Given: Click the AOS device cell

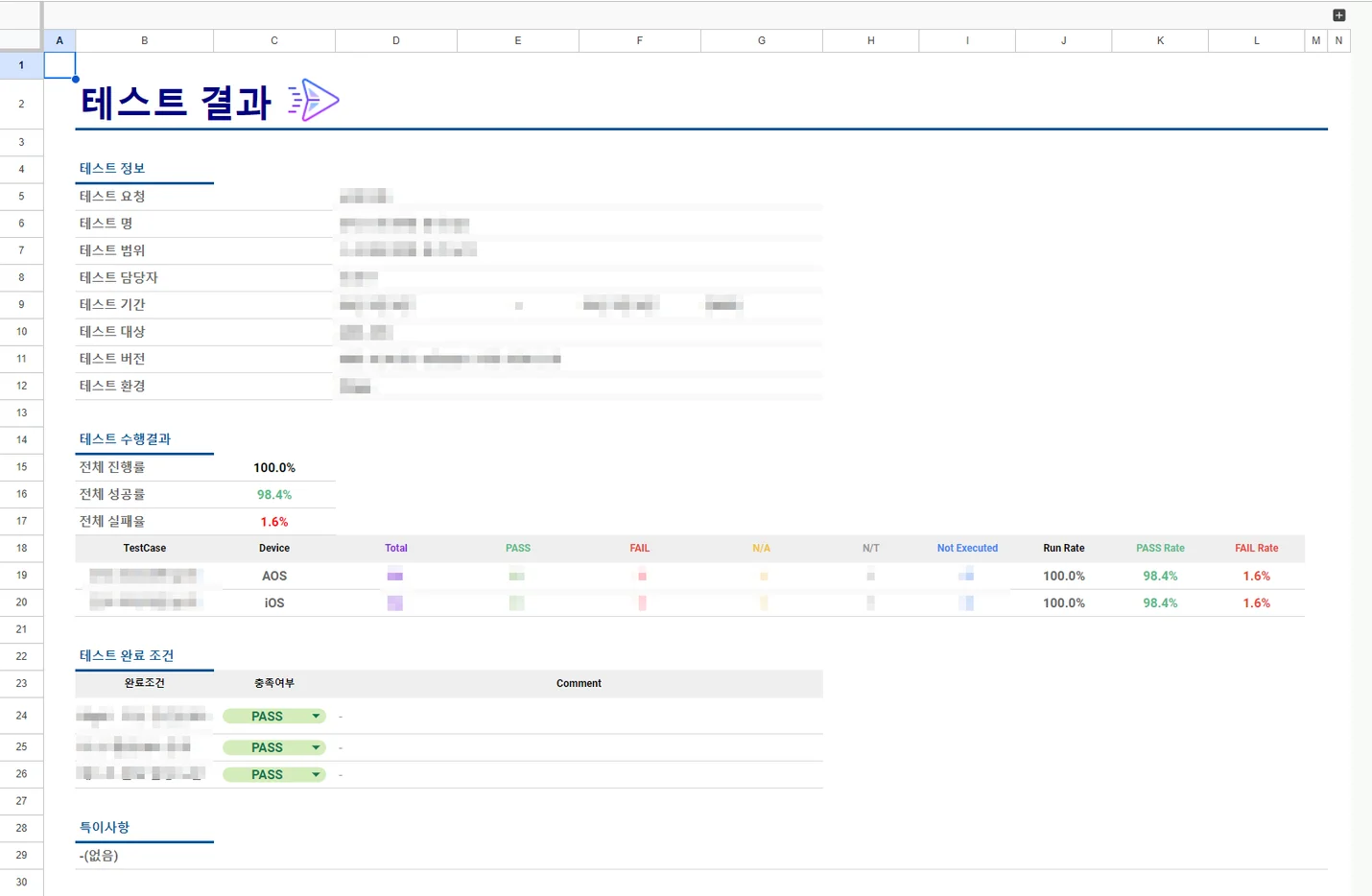Looking at the screenshot, I should click(x=274, y=576).
